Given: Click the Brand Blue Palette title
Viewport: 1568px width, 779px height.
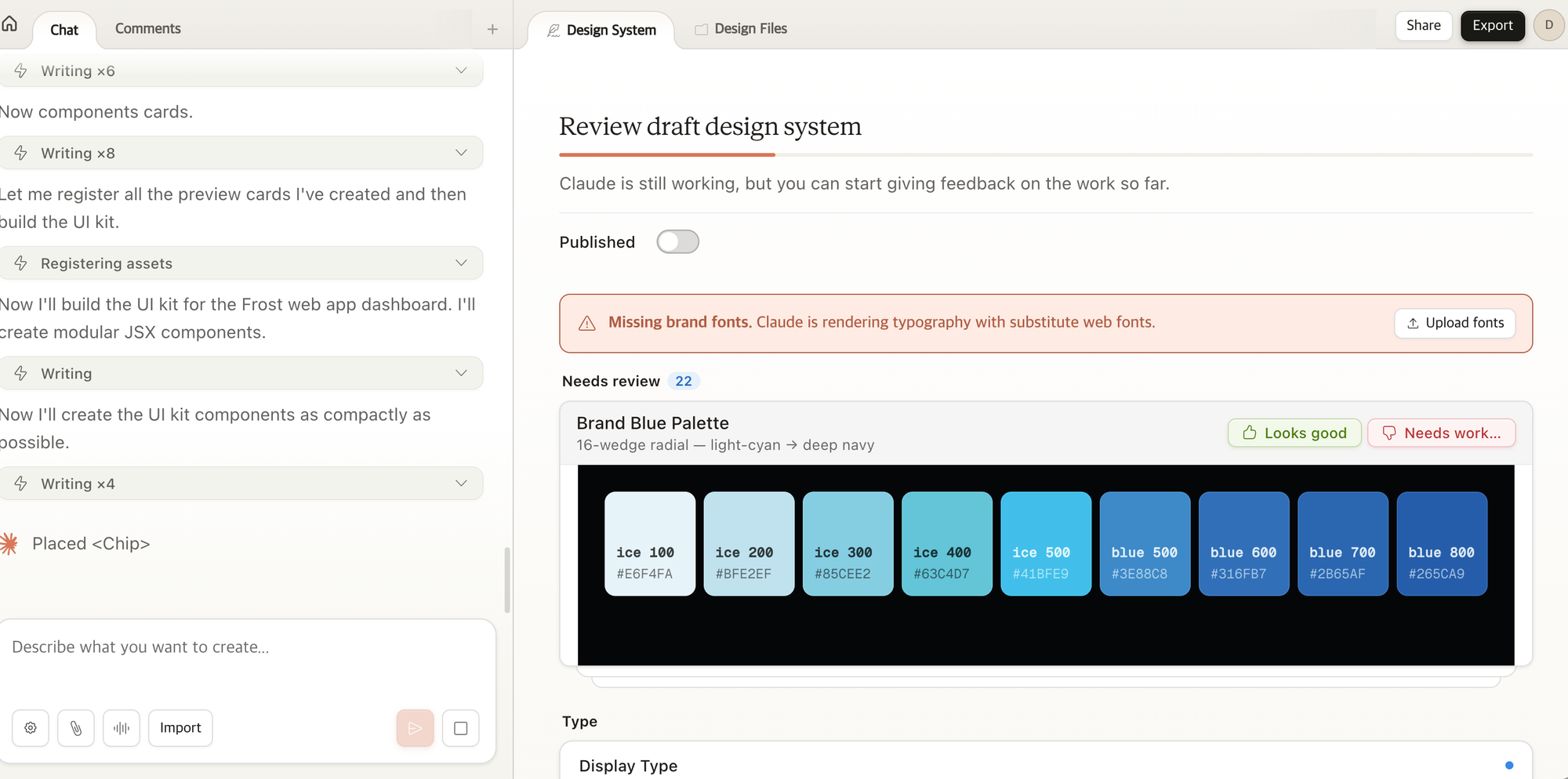Looking at the screenshot, I should click(653, 423).
